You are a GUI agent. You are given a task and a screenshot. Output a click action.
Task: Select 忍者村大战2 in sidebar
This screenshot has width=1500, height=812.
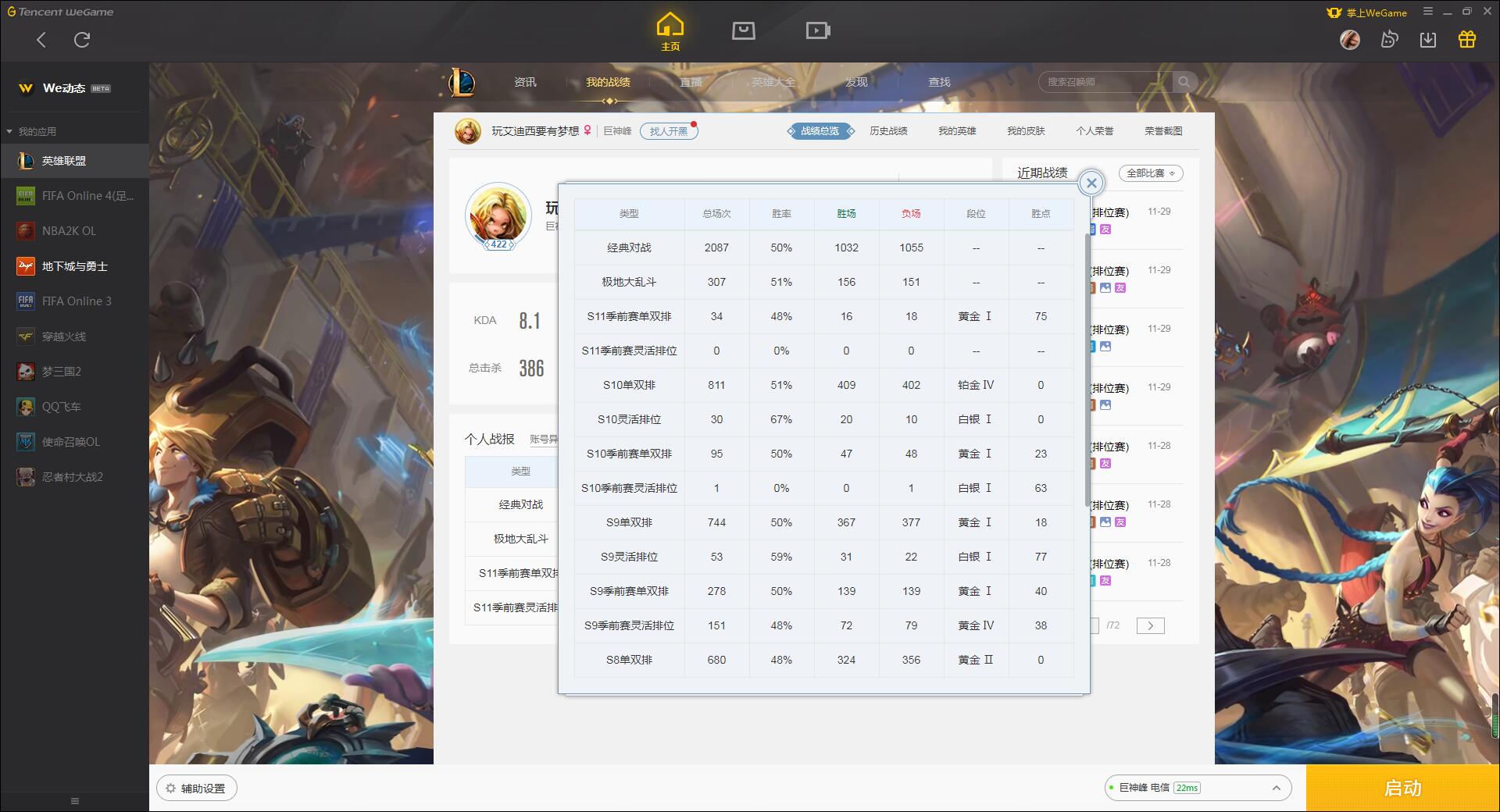pos(74,477)
